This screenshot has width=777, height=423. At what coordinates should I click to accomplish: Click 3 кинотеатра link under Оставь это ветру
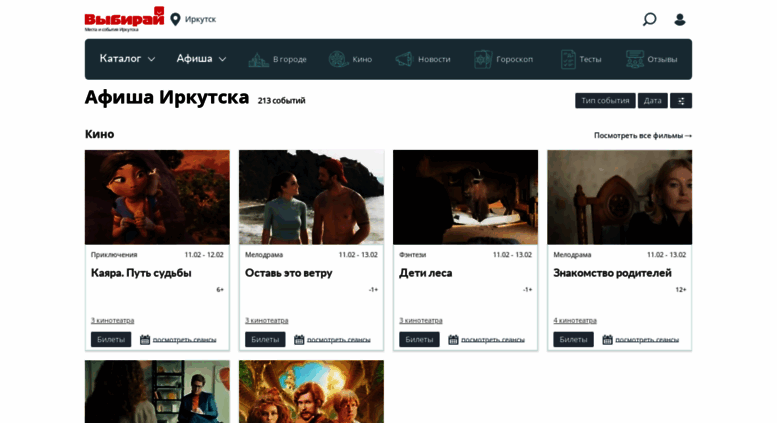267,320
